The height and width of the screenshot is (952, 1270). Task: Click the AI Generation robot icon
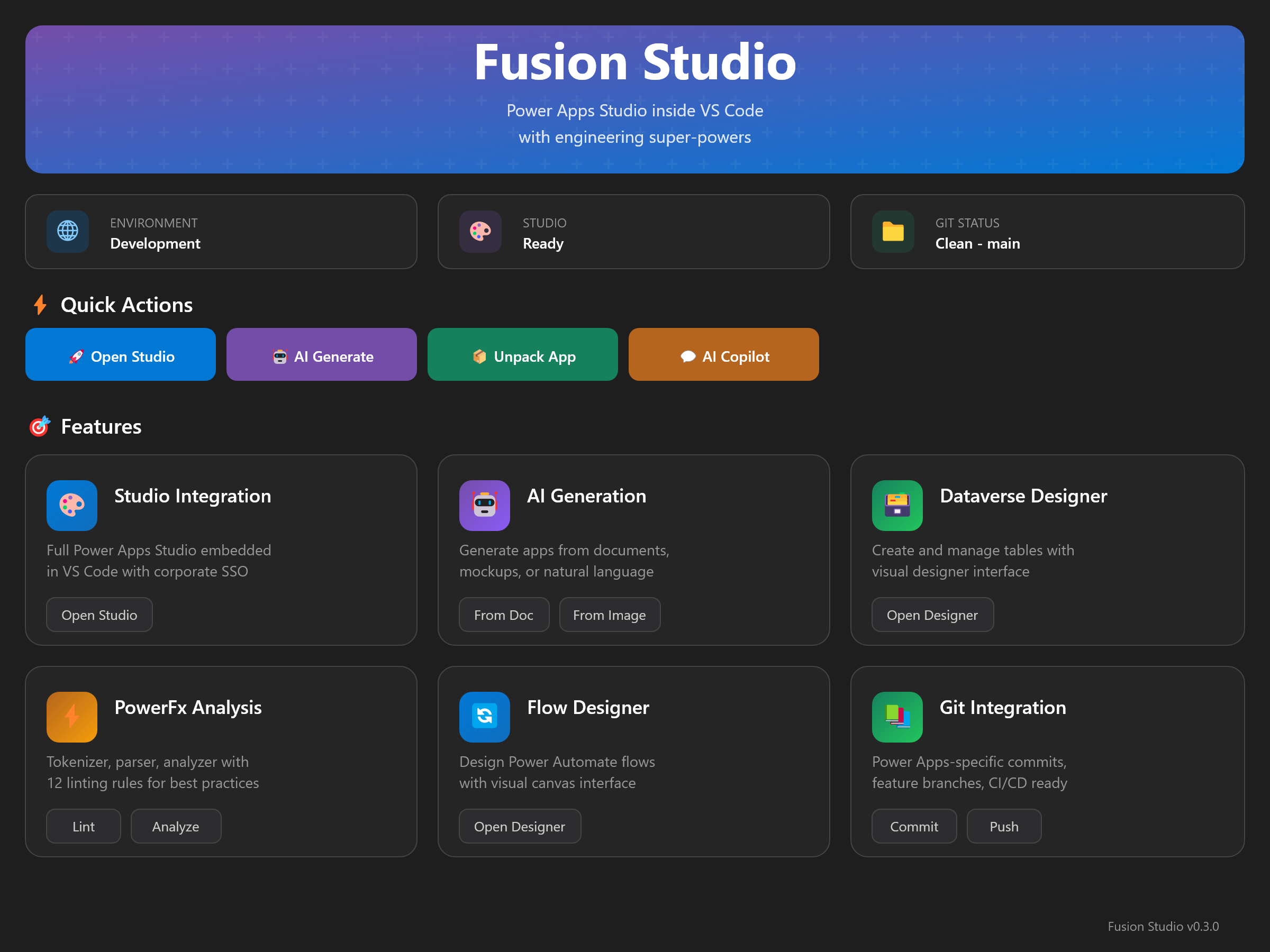(x=484, y=505)
